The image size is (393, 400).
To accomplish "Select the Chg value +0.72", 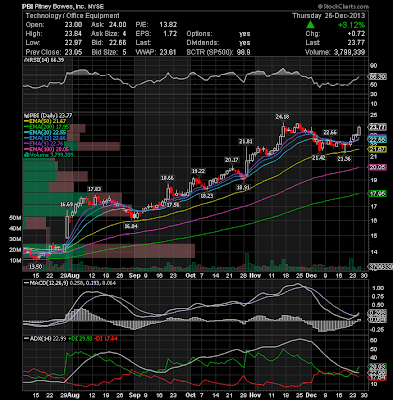I will coord(356,34).
